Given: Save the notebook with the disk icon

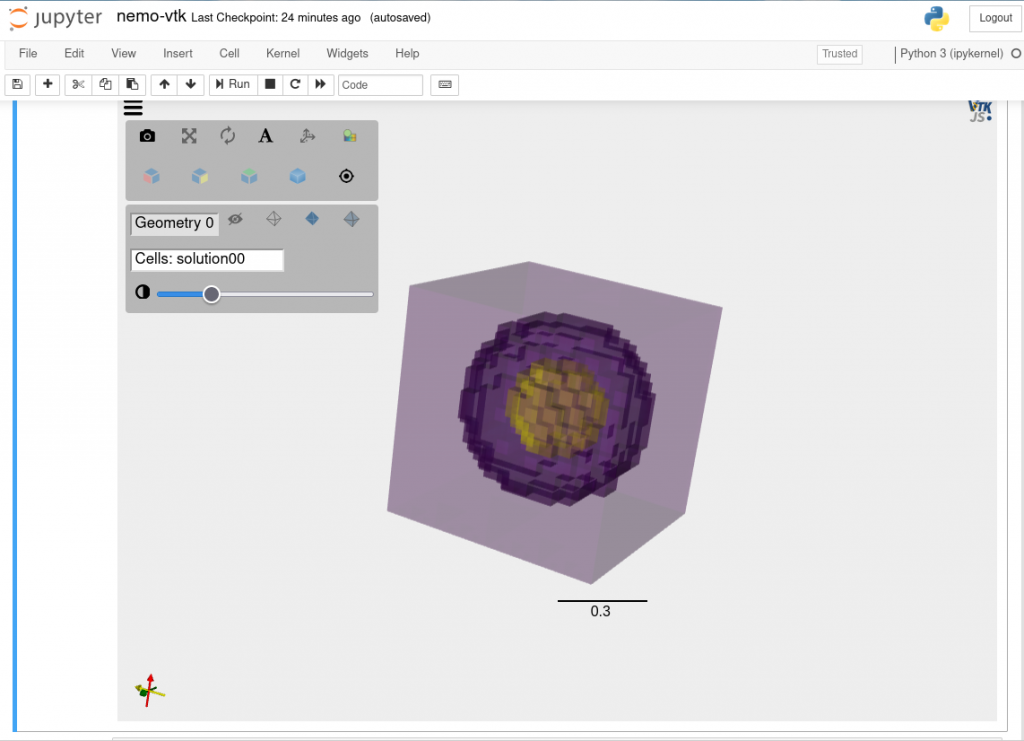Looking at the screenshot, I should pyautogui.click(x=18, y=84).
